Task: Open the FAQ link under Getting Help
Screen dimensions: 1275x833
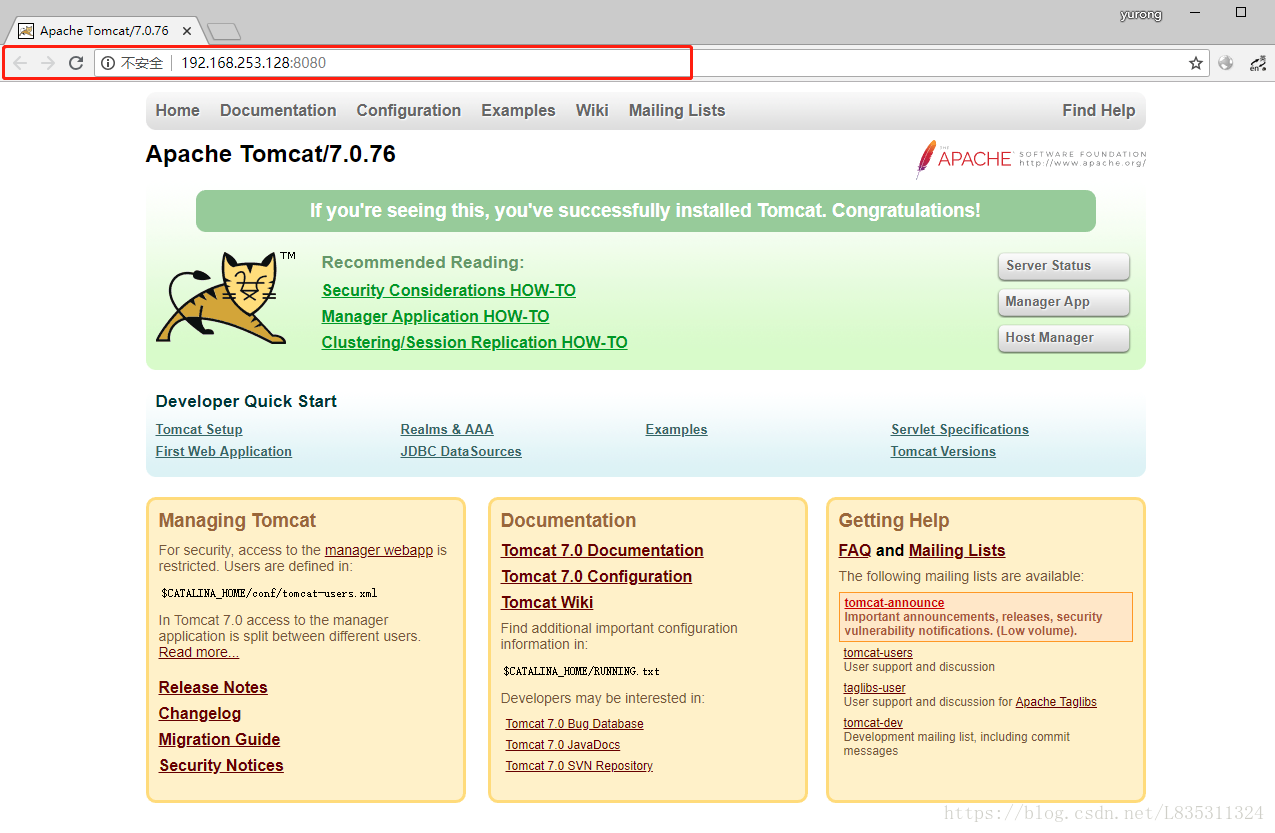Action: (x=855, y=550)
